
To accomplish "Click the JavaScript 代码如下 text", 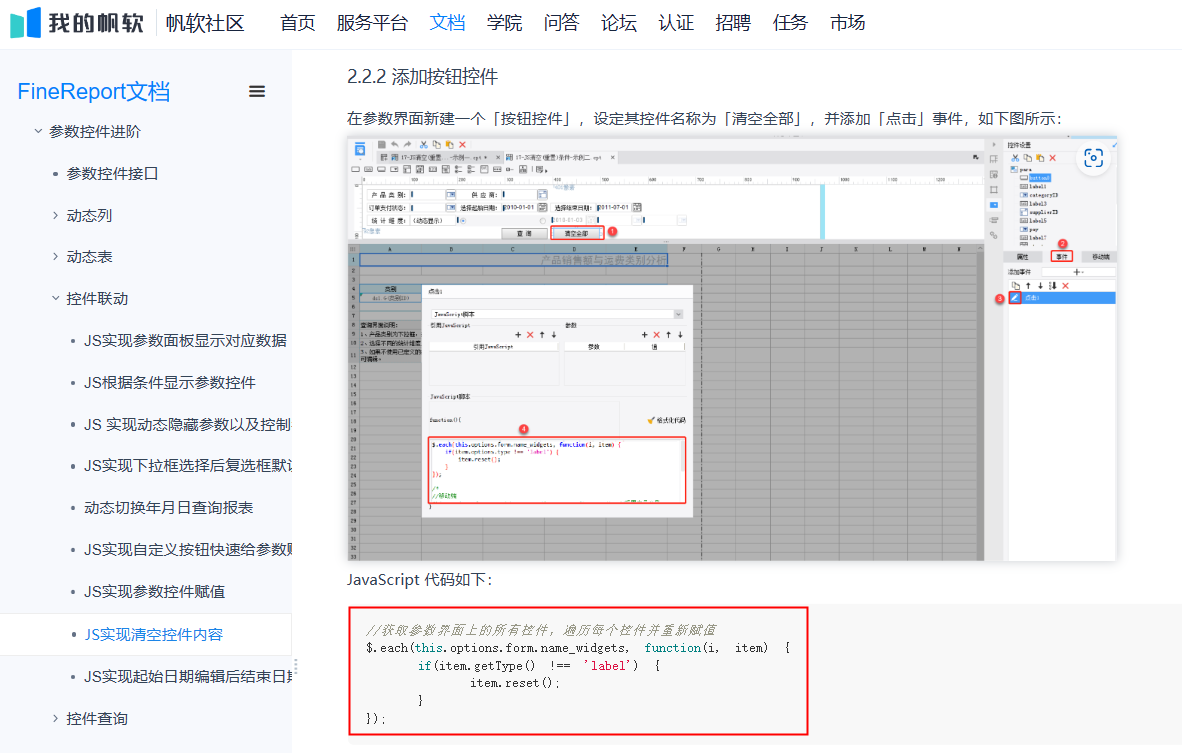I will click(419, 580).
